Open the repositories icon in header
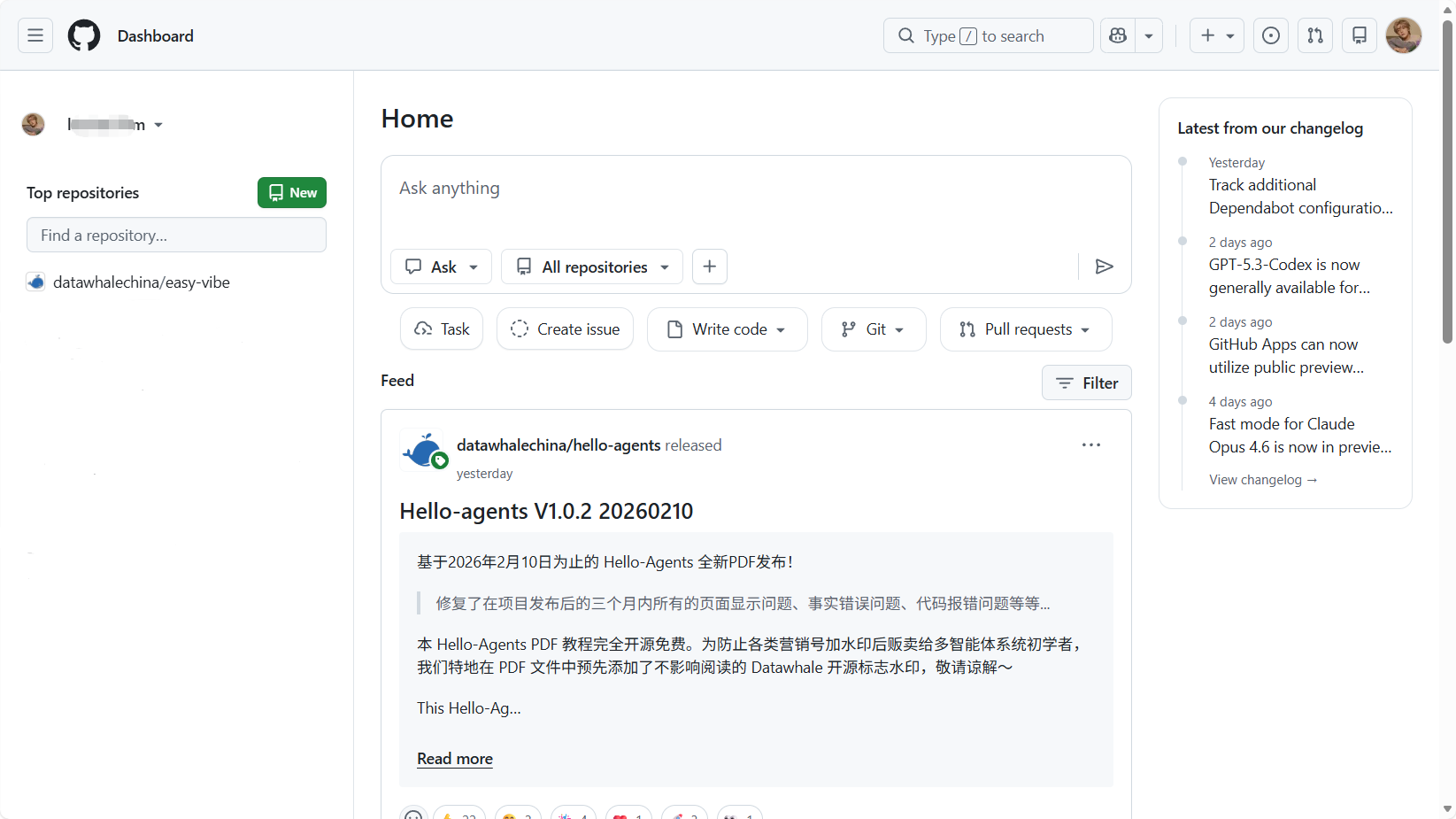Image resolution: width=1456 pixels, height=819 pixels. tap(1359, 35)
